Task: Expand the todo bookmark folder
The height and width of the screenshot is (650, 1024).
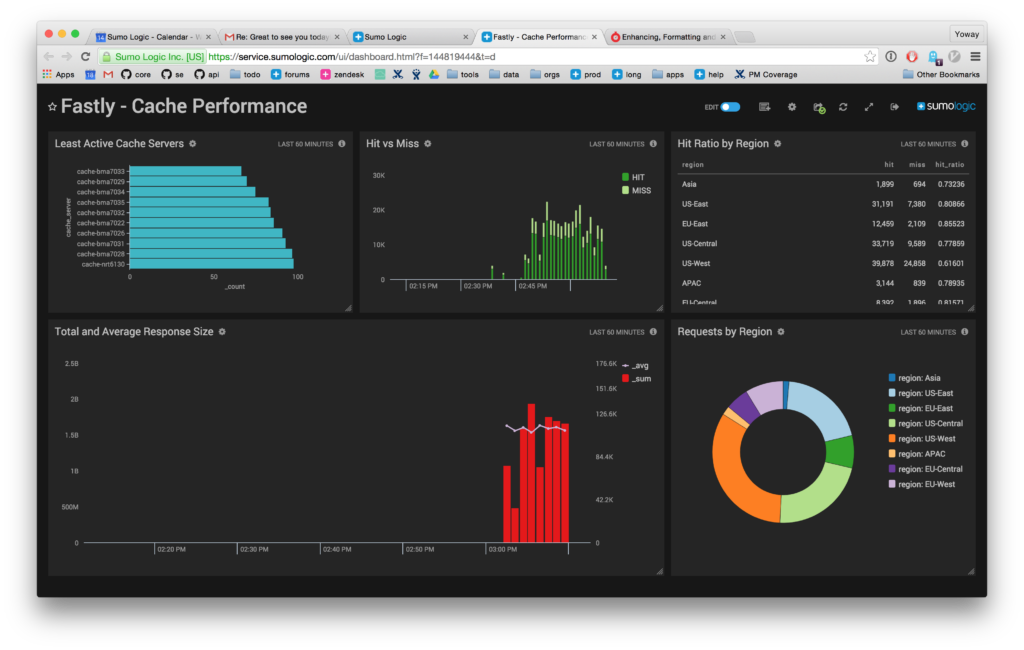Action: [x=245, y=74]
